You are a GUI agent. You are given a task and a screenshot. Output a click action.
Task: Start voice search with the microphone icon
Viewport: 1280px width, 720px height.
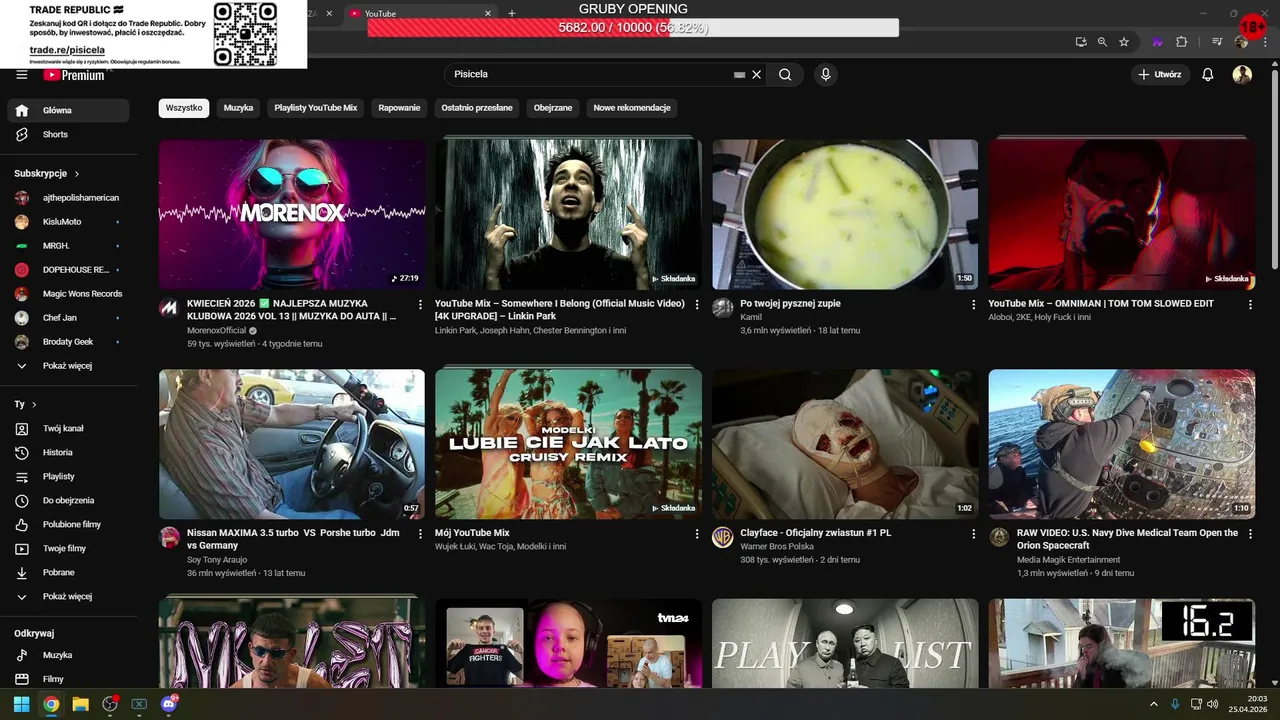coord(825,74)
